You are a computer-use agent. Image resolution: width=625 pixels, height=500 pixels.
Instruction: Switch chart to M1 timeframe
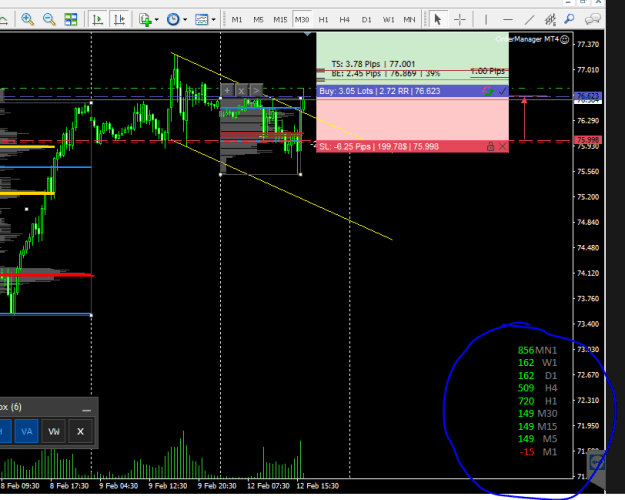(237, 20)
